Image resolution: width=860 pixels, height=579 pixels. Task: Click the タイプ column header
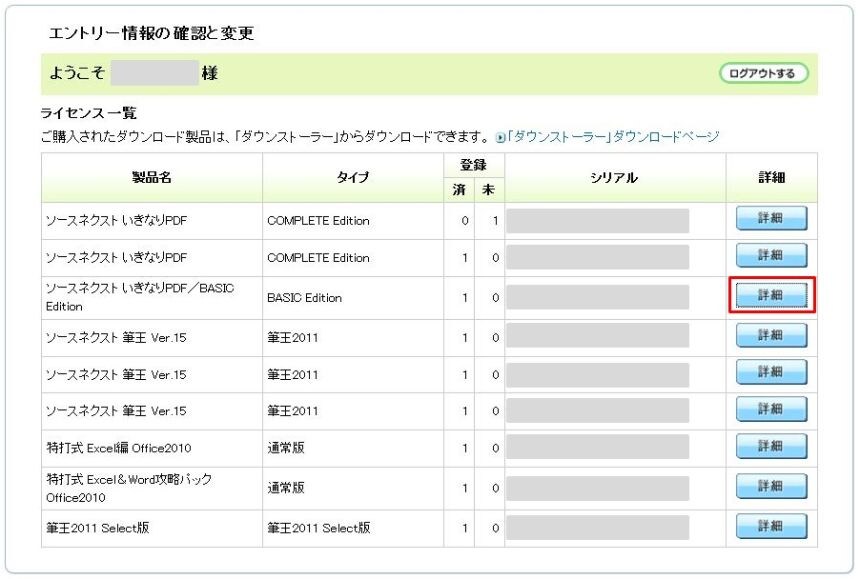[353, 178]
